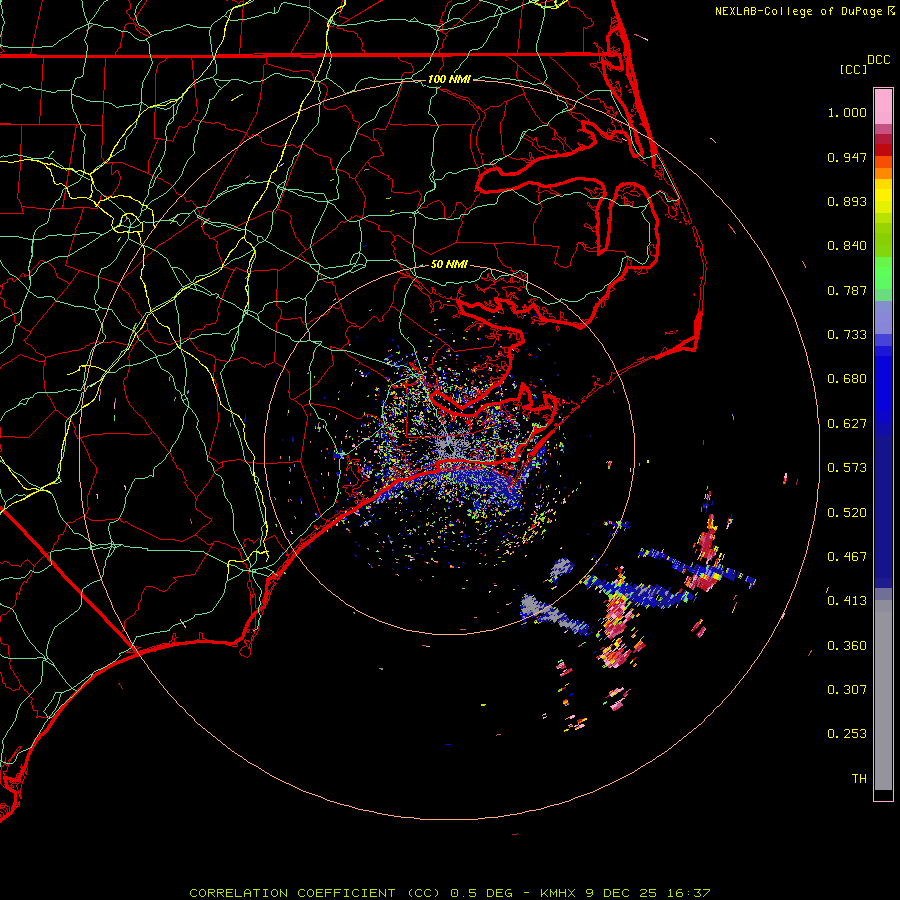The width and height of the screenshot is (900, 900).
Task: Select the 0.413 scale value
Action: [847, 601]
